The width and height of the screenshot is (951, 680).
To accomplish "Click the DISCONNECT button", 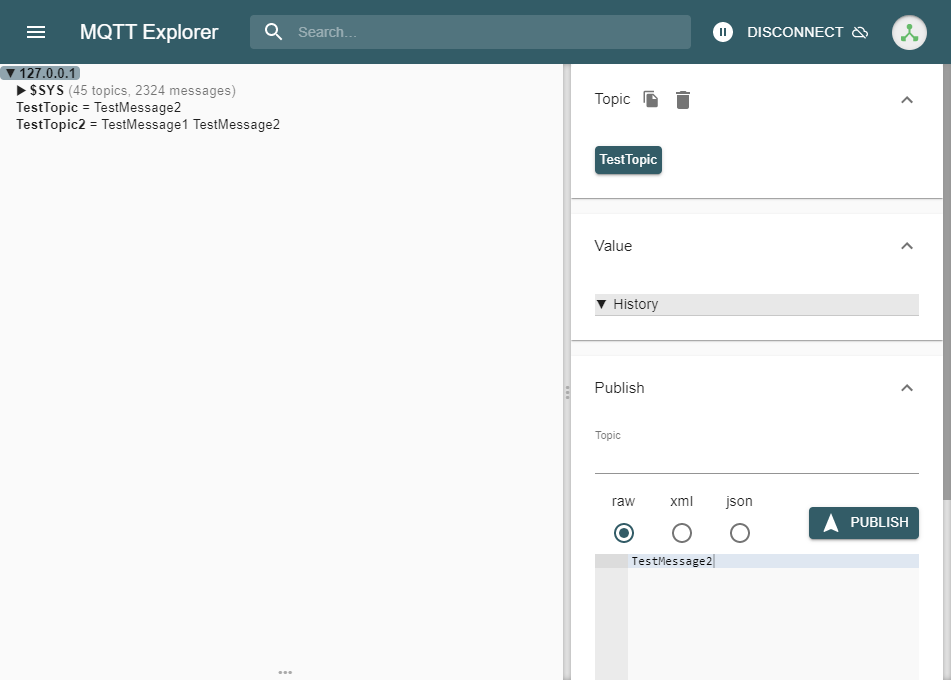I will 797,31.
